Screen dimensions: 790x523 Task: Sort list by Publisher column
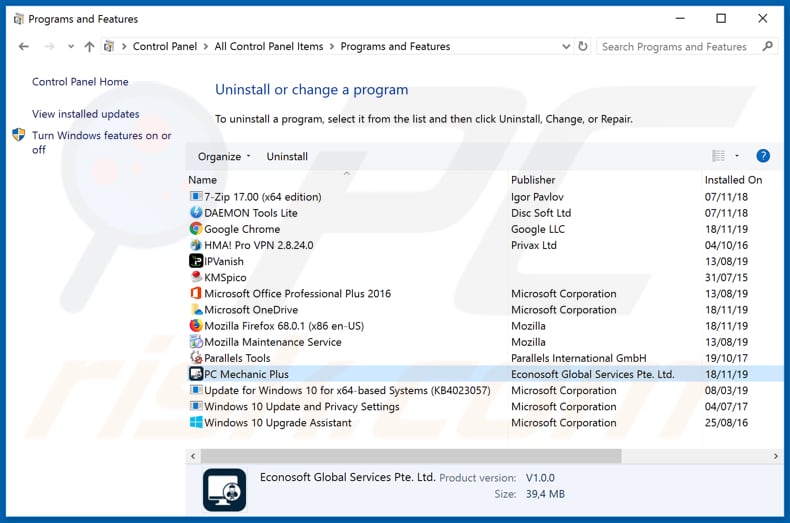[x=533, y=180]
